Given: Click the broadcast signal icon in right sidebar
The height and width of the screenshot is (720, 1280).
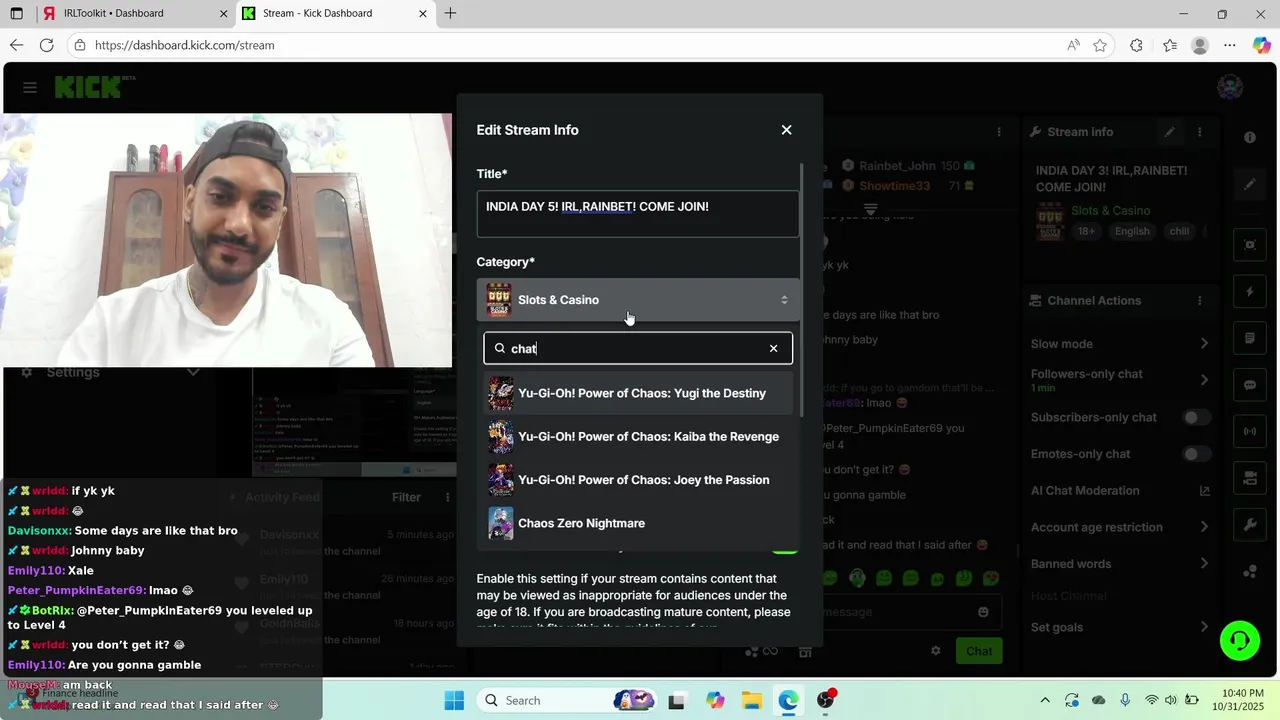Looking at the screenshot, I should [1250, 431].
